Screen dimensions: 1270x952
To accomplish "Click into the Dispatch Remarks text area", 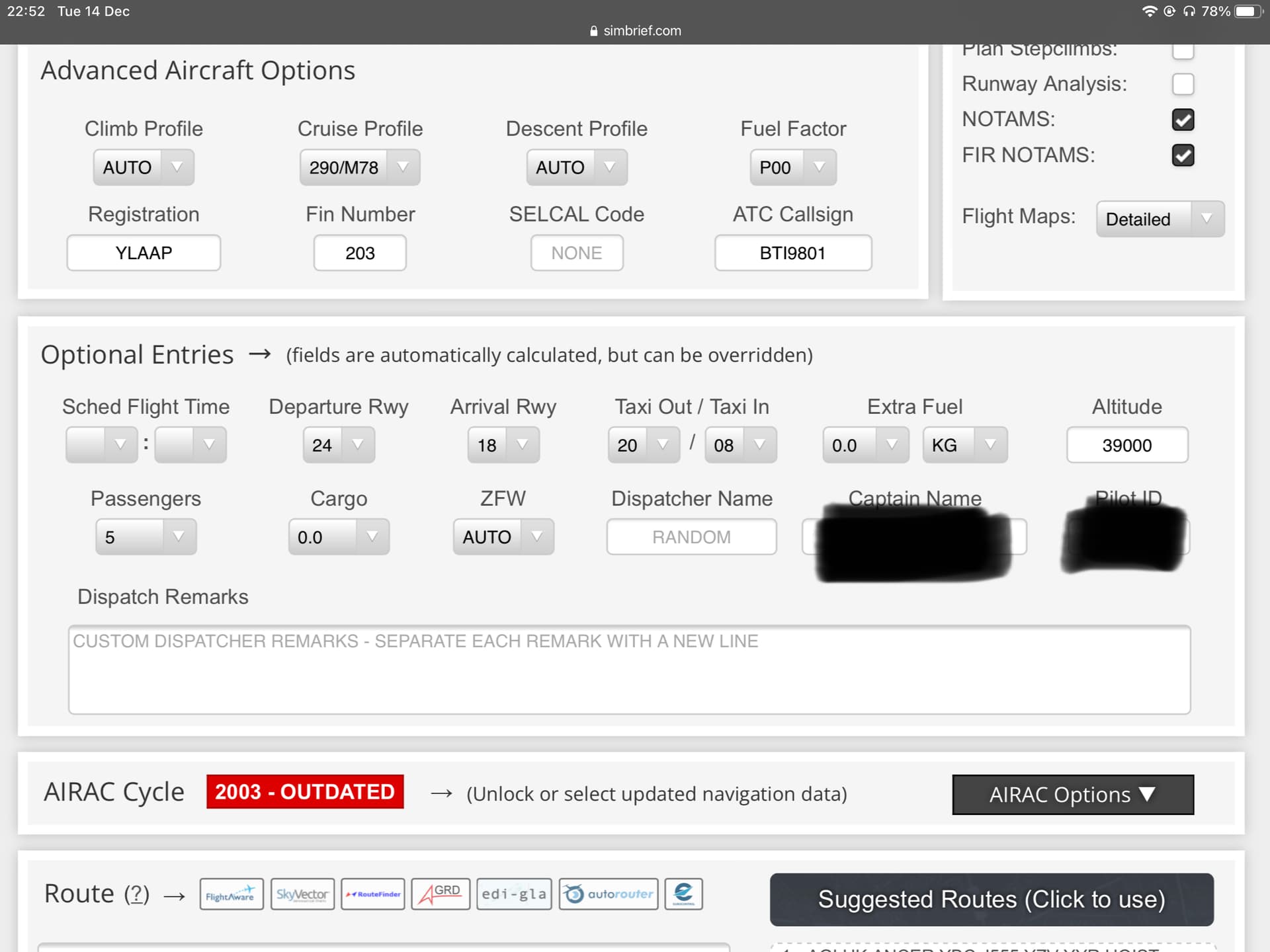I will pos(629,669).
